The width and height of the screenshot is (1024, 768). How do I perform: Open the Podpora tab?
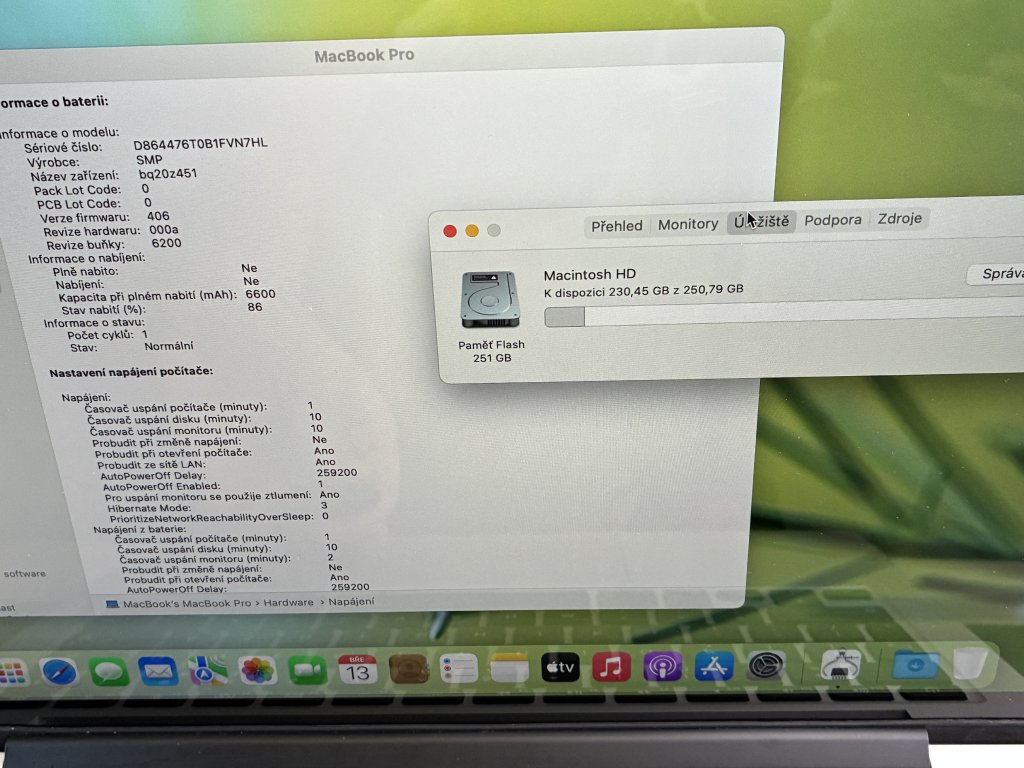point(833,220)
